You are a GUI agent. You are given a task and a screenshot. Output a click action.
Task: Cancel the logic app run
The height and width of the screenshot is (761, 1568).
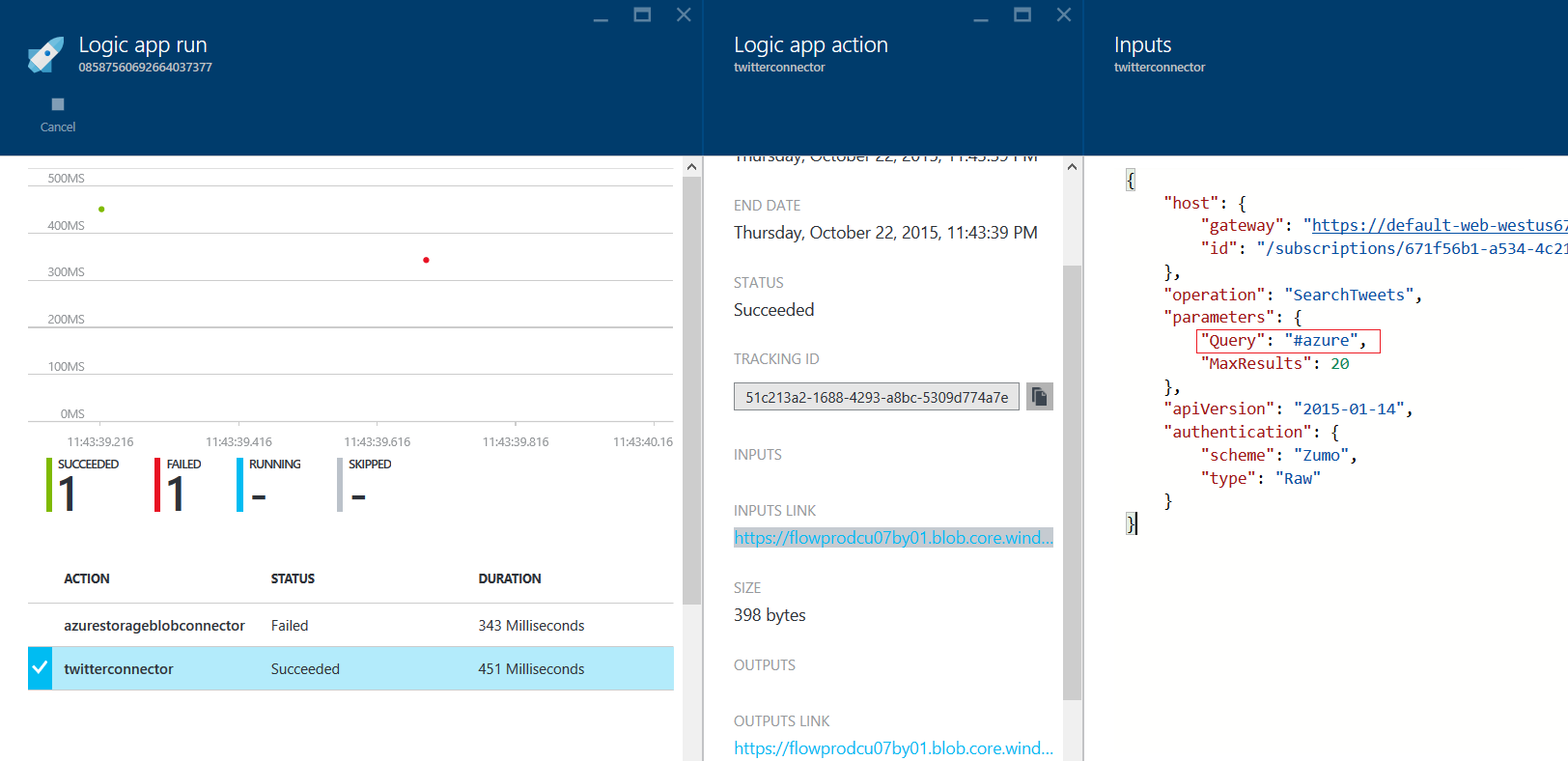[x=58, y=114]
